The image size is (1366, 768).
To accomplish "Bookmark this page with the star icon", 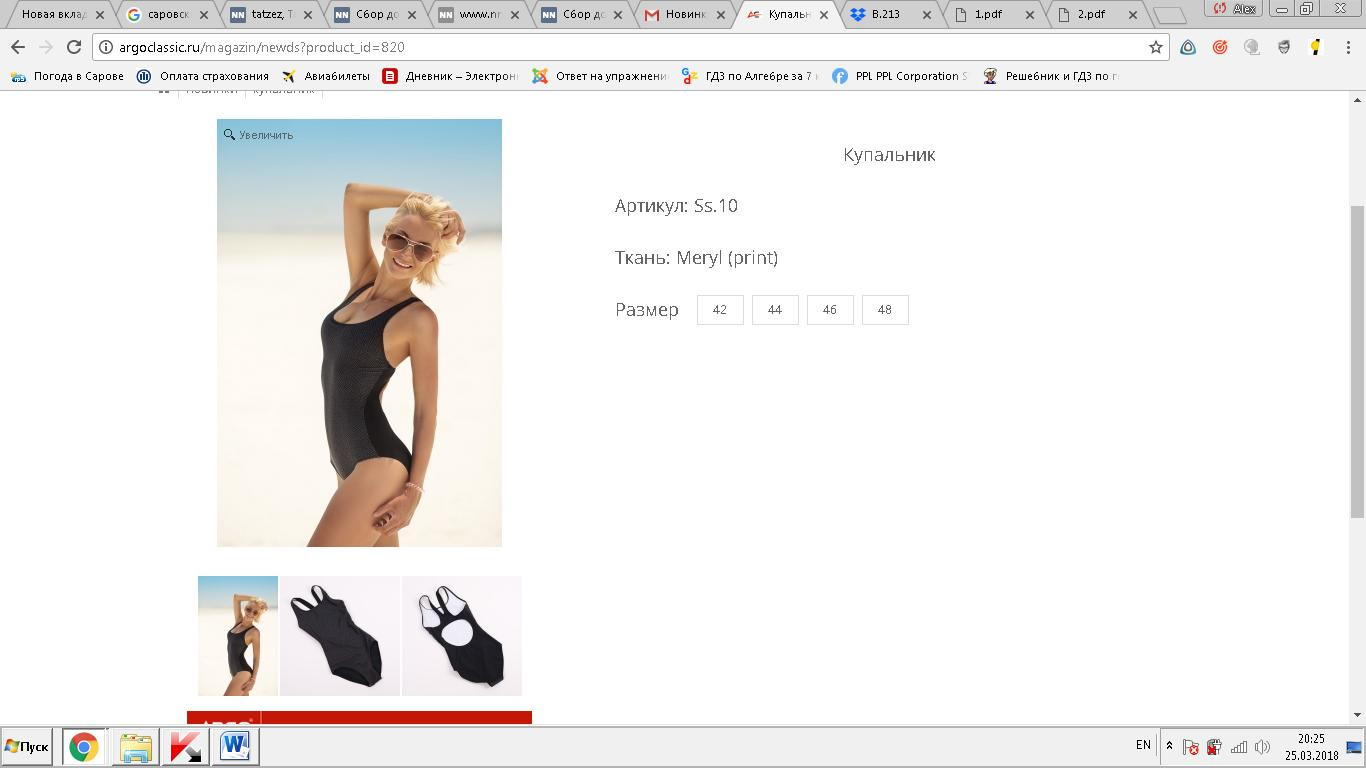I will [x=1156, y=47].
